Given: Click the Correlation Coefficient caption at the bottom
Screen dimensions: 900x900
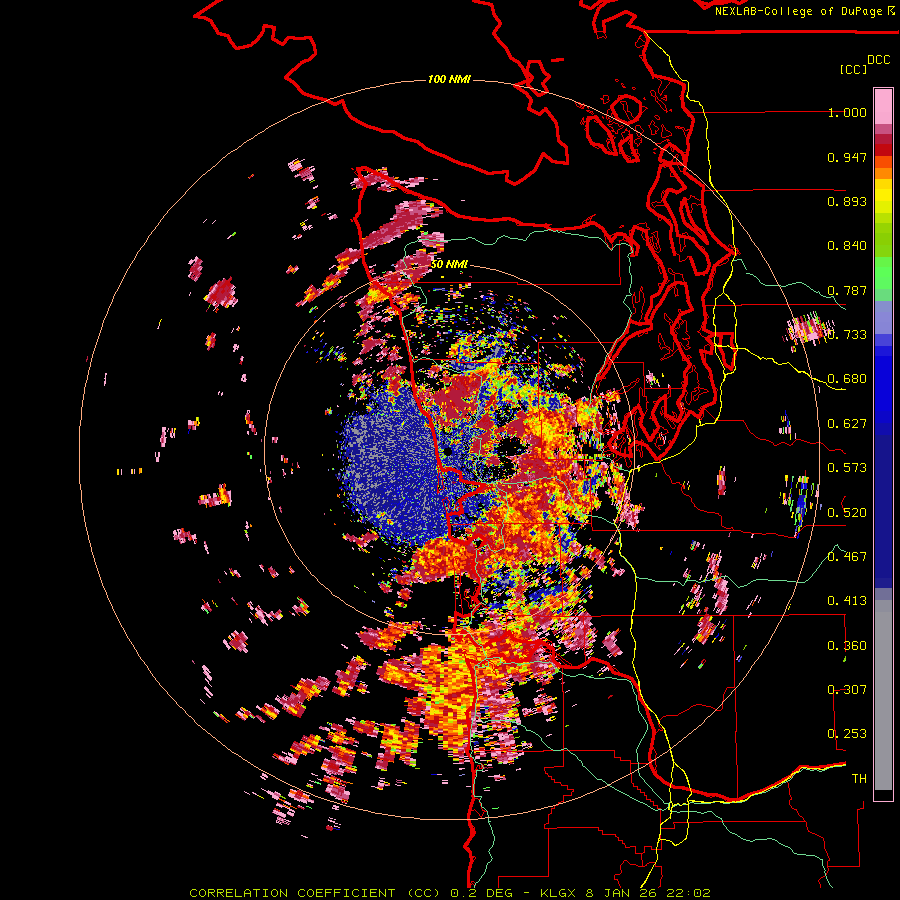Looking at the screenshot, I should tap(450, 893).
